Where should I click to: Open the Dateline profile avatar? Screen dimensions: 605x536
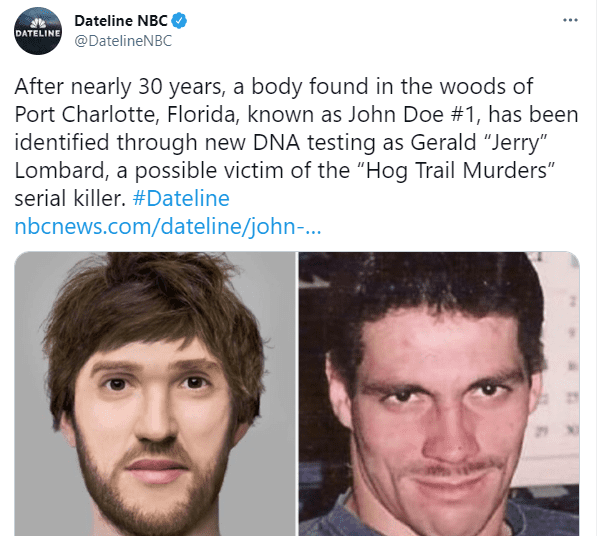(38, 31)
